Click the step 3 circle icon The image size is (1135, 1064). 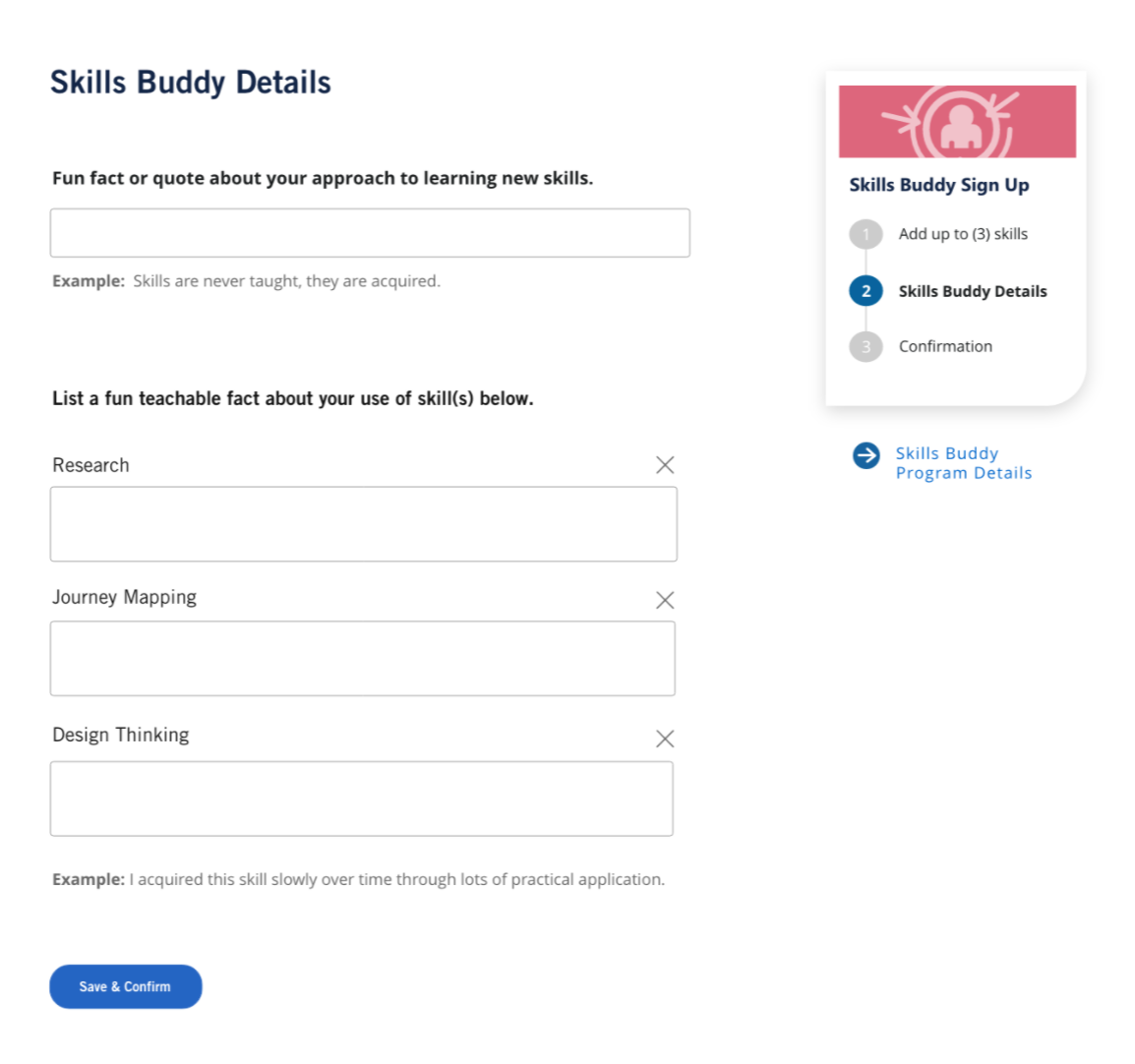click(x=866, y=347)
